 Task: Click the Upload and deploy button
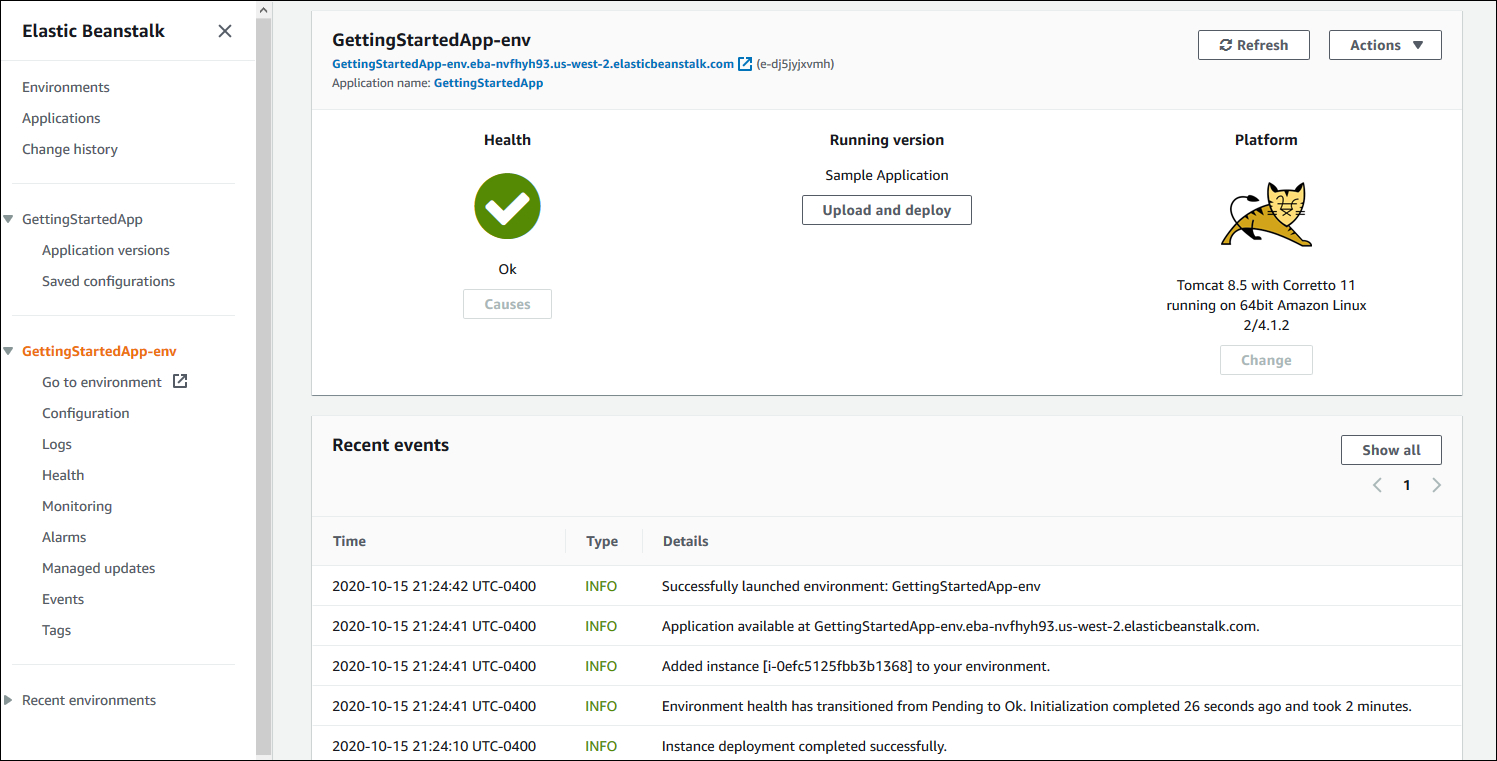(887, 210)
